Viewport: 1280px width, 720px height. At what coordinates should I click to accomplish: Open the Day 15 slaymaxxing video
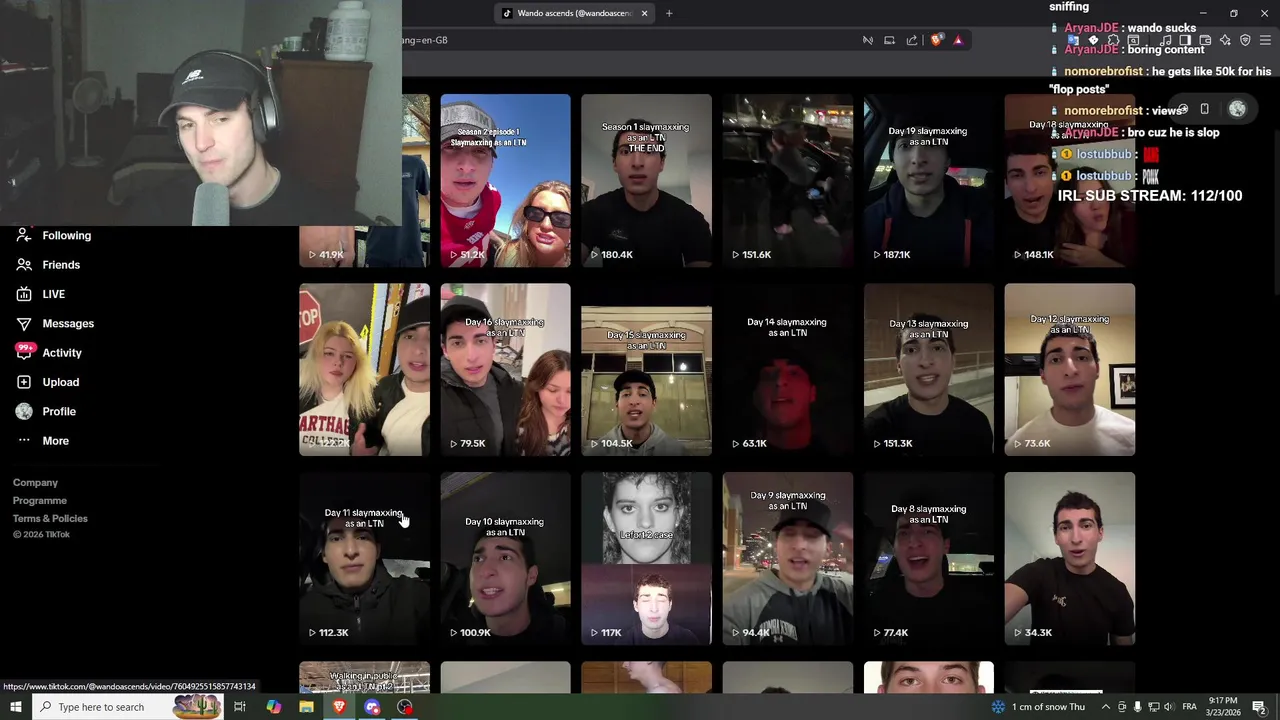point(647,370)
